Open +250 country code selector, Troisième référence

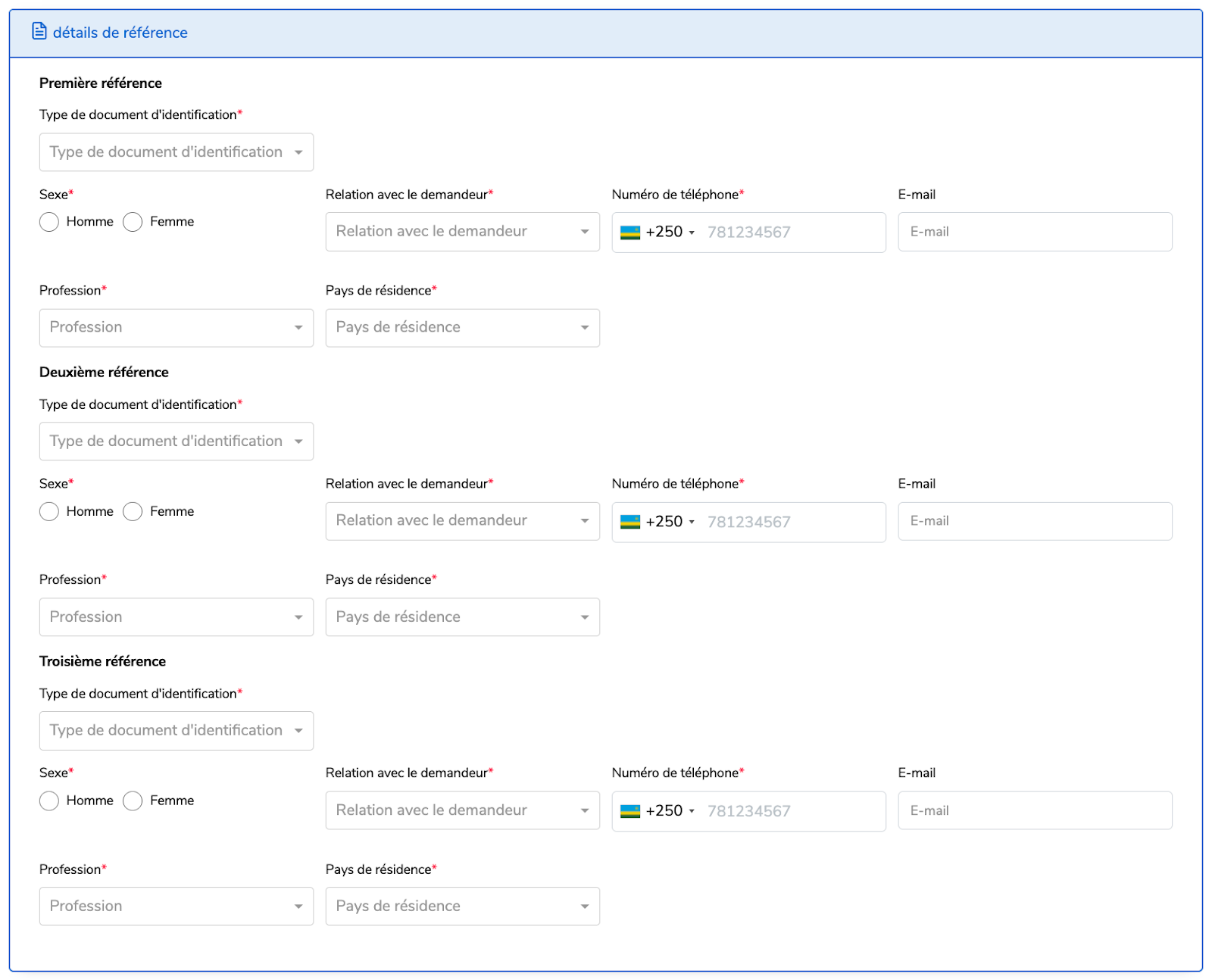pos(658,811)
